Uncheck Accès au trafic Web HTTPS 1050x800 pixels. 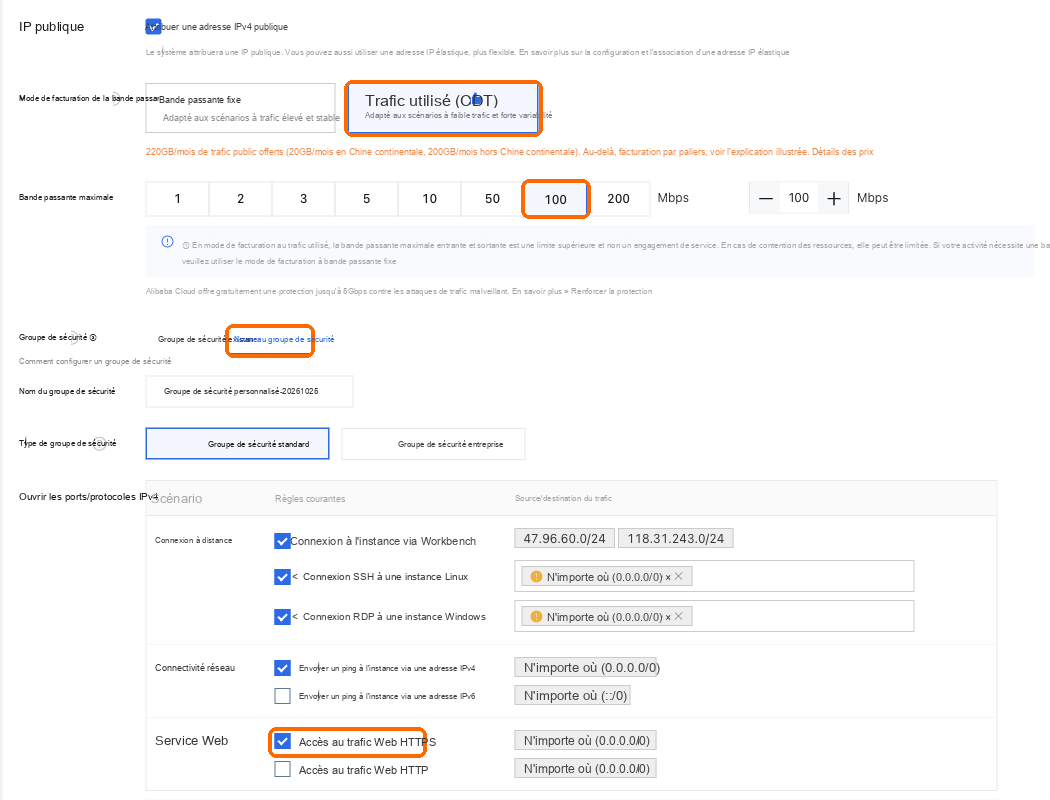click(x=282, y=742)
